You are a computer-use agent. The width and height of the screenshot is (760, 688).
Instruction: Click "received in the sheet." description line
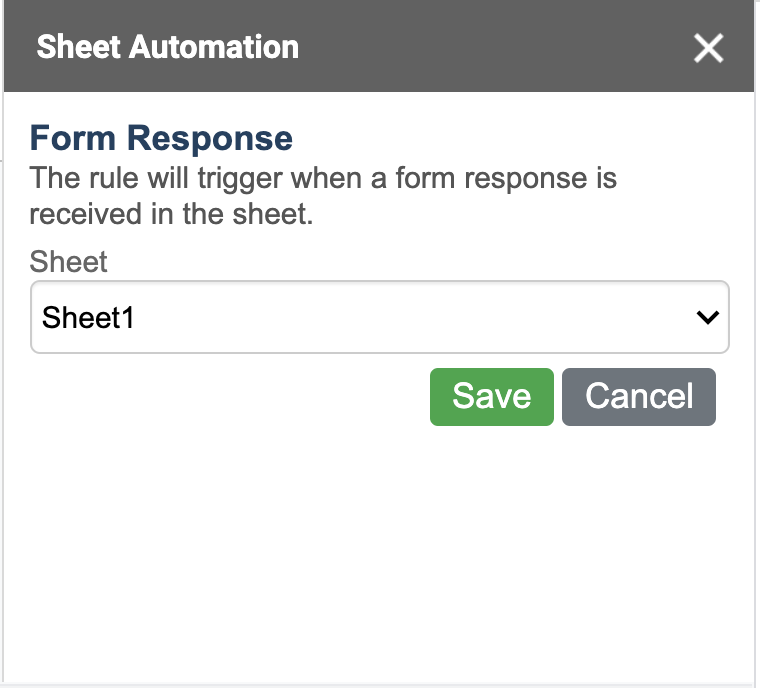tap(171, 214)
